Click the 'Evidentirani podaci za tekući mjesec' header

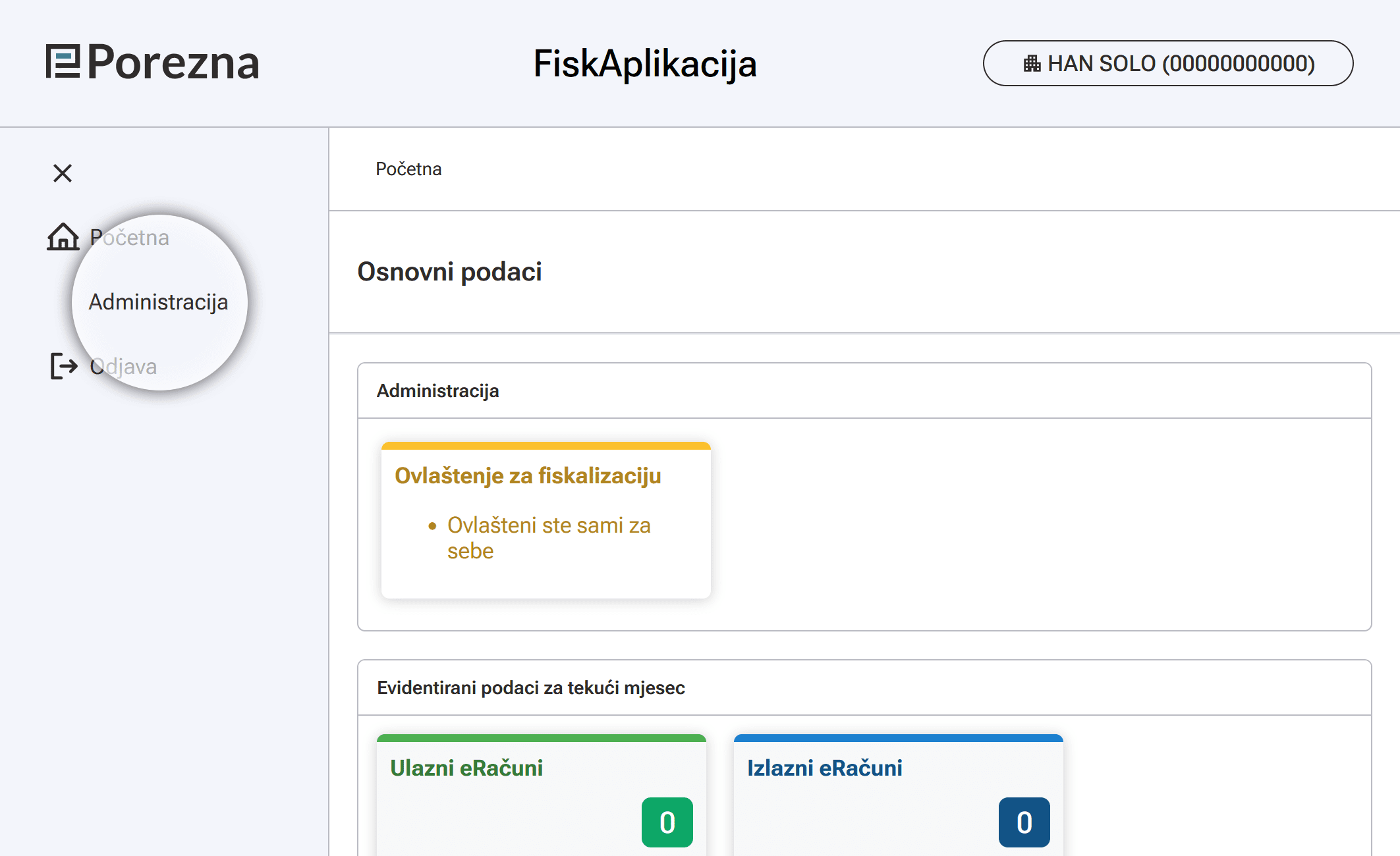(530, 688)
